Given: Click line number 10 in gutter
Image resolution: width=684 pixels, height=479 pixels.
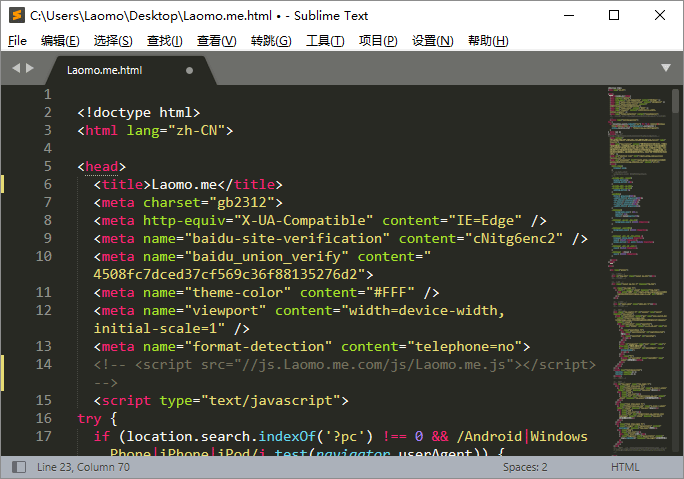Looking at the screenshot, I should tap(44, 256).
